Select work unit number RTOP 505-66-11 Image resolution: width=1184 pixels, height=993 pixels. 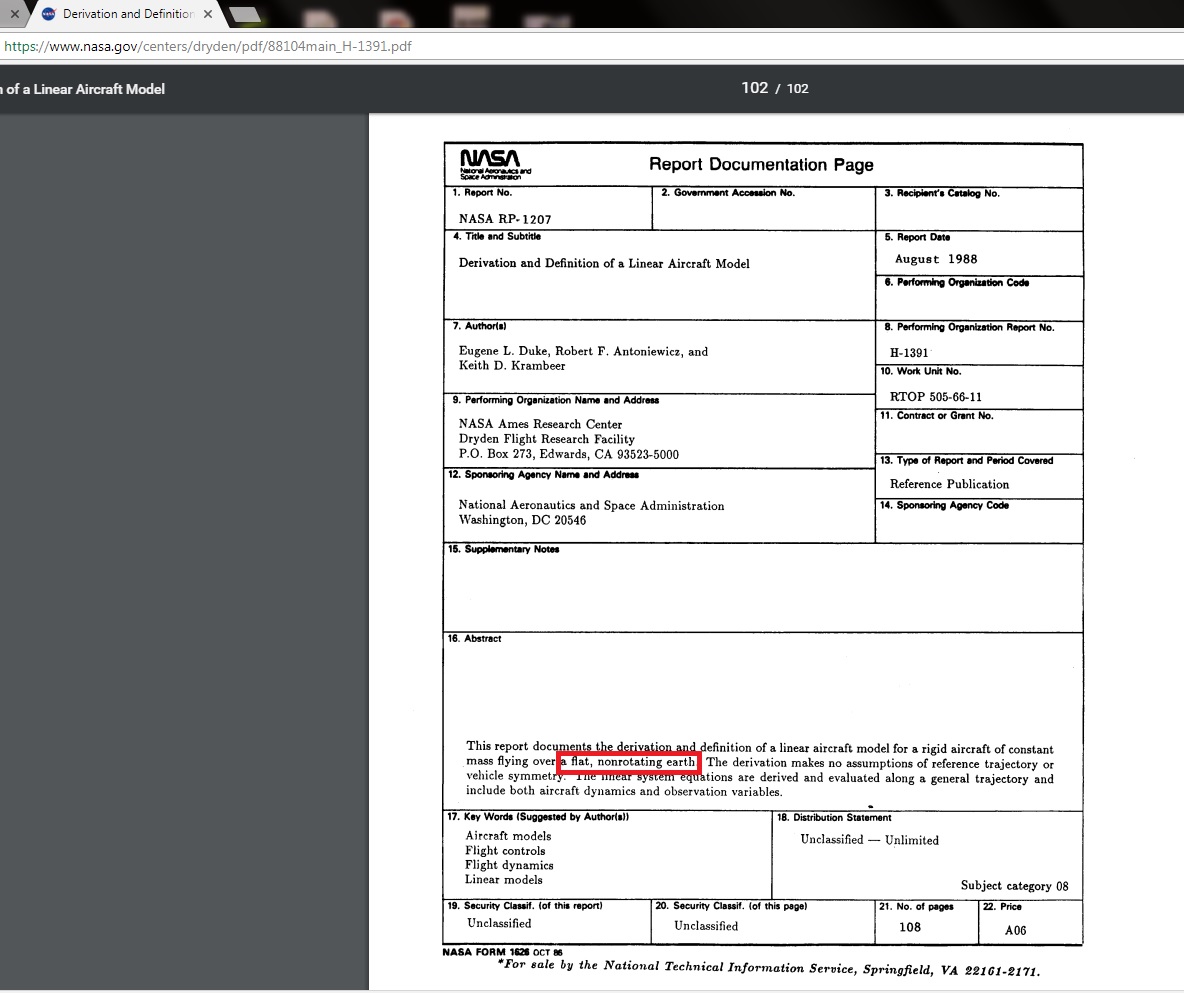(936, 396)
